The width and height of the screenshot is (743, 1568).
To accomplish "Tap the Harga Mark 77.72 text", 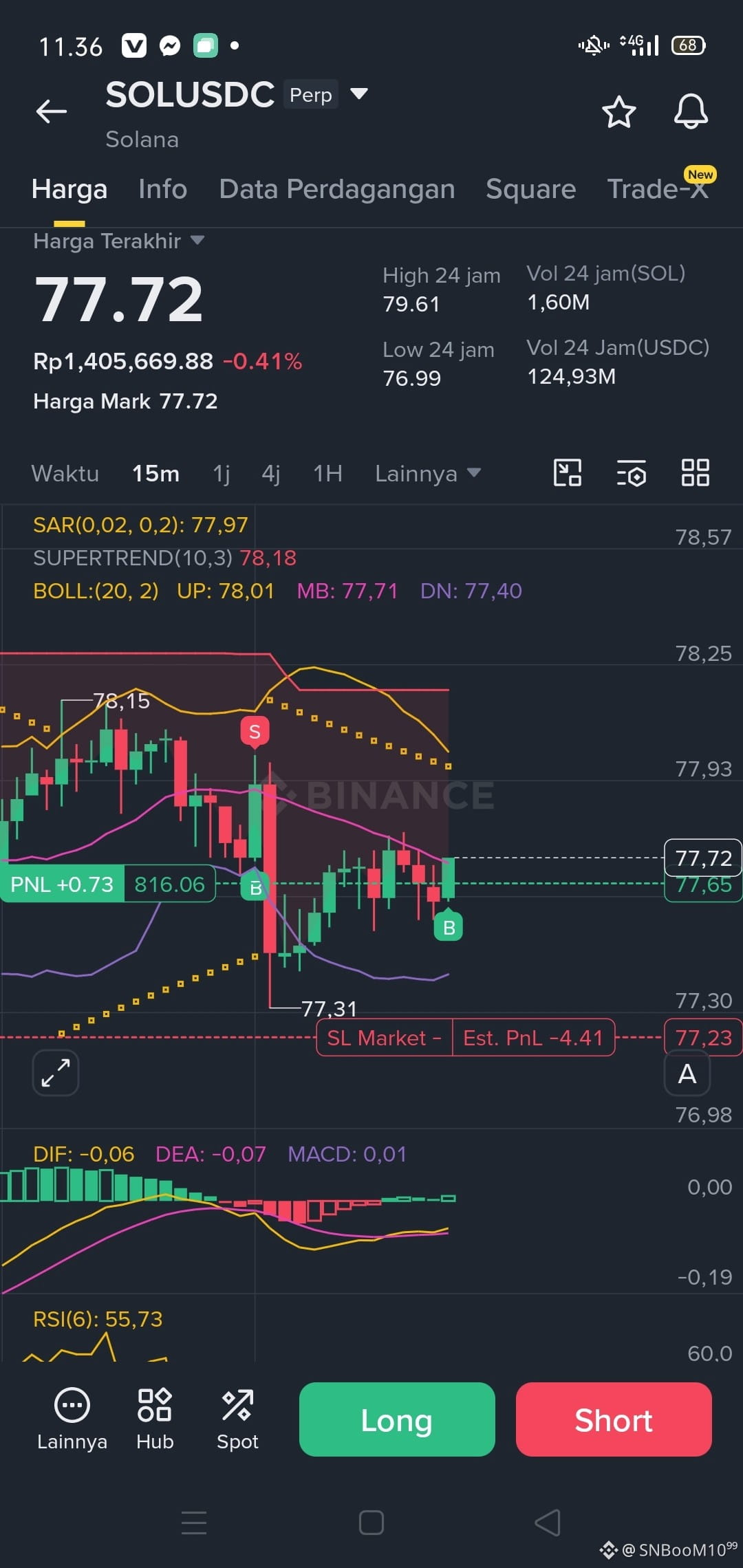I will point(125,401).
